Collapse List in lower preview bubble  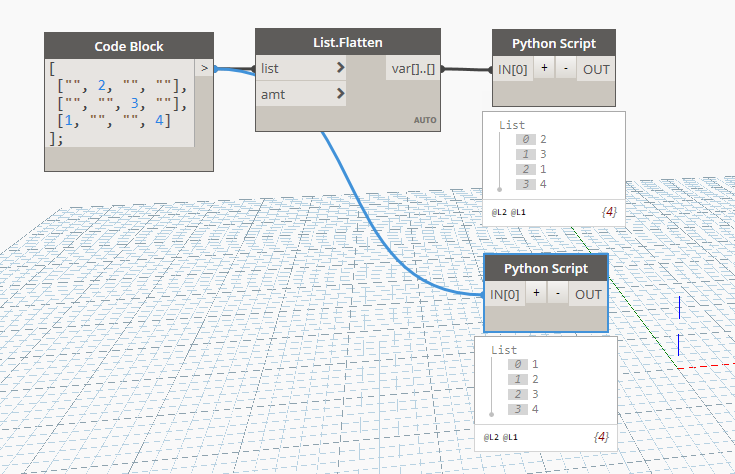[x=504, y=350]
